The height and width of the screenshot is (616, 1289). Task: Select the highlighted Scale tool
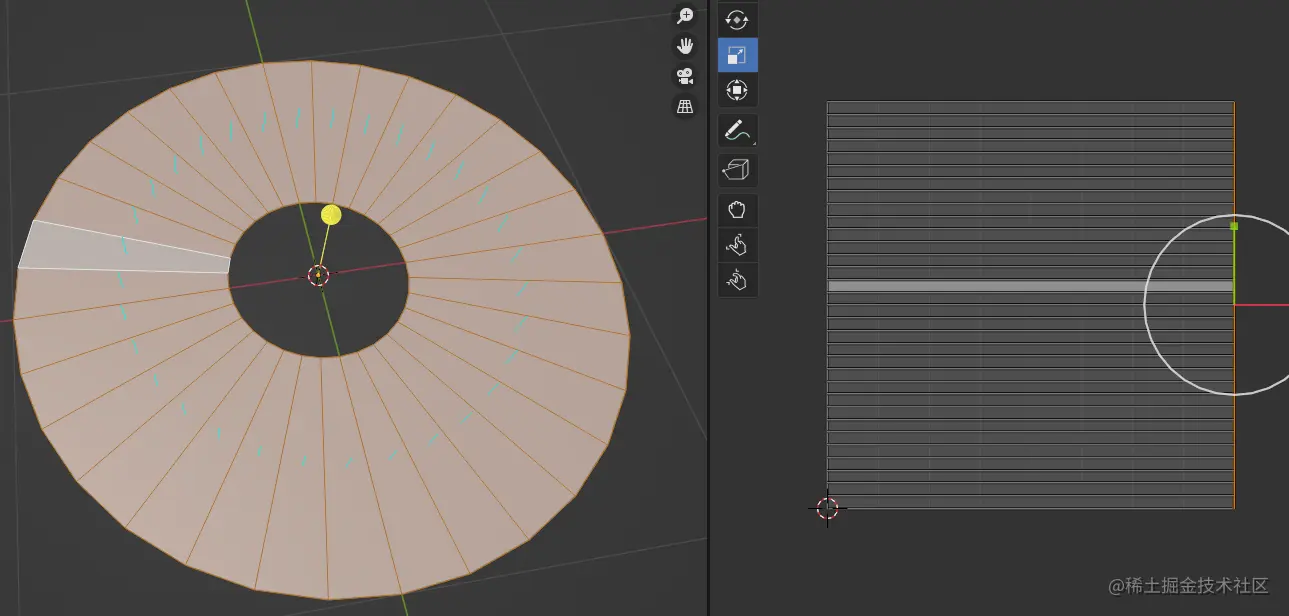pyautogui.click(x=737, y=55)
